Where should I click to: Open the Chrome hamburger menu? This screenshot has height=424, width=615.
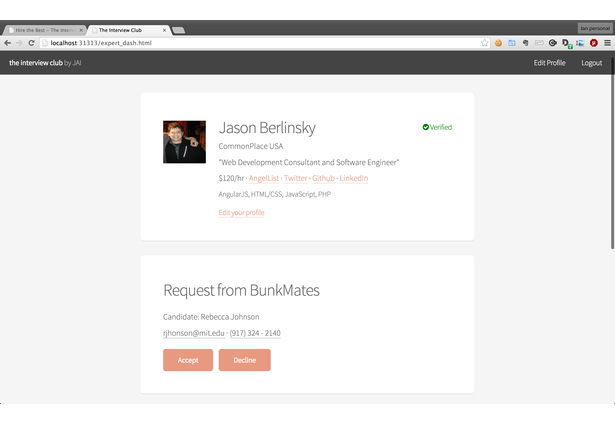pyautogui.click(x=607, y=43)
